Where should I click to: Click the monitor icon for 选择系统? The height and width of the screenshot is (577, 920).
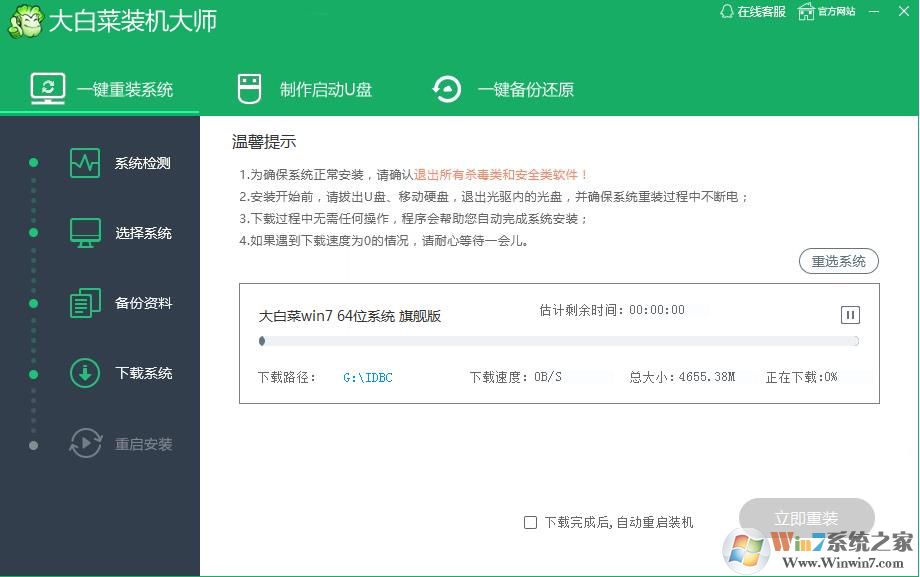[85, 233]
